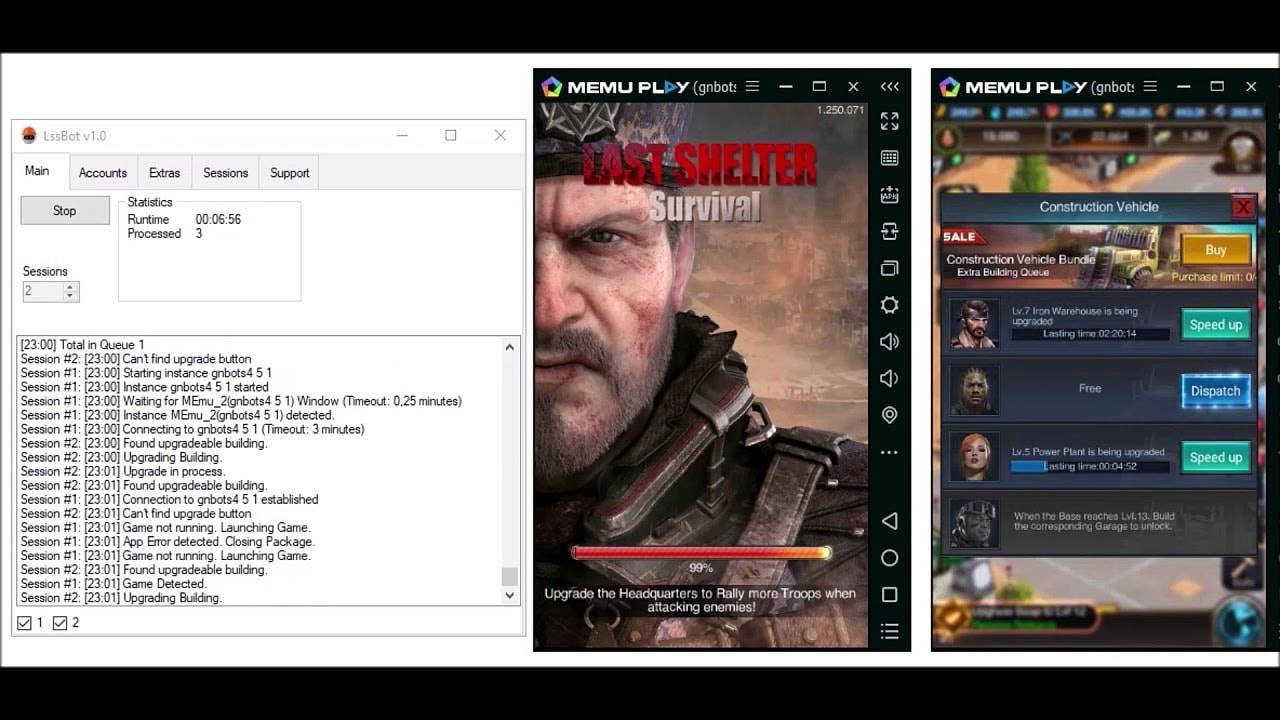Open hamburger menu in right MEmu window title bar
Viewport: 1280px width, 720px height.
click(1151, 87)
